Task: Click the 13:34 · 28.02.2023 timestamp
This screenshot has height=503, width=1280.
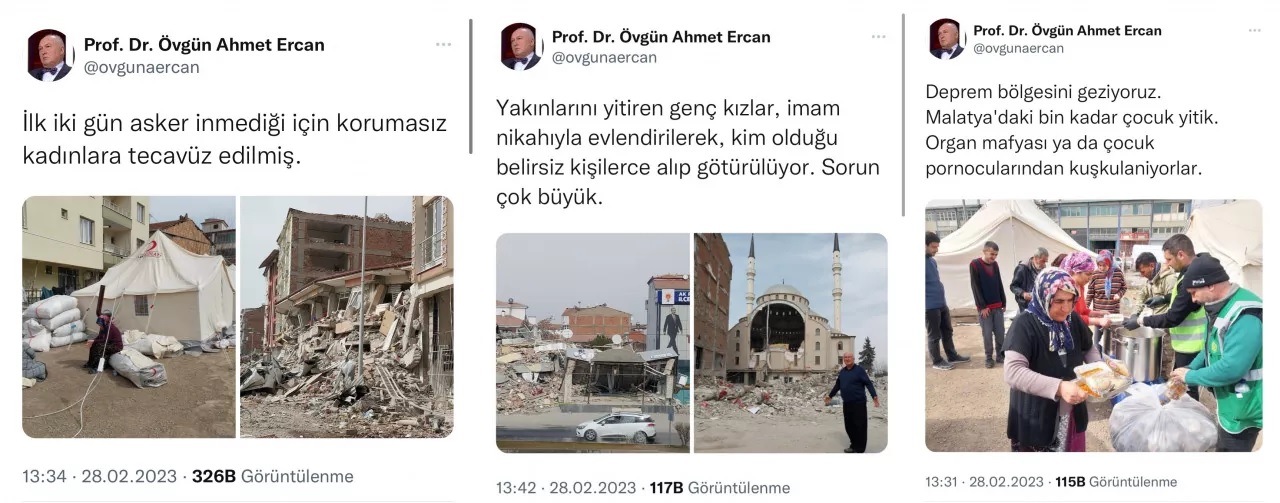Action: [x=99, y=476]
